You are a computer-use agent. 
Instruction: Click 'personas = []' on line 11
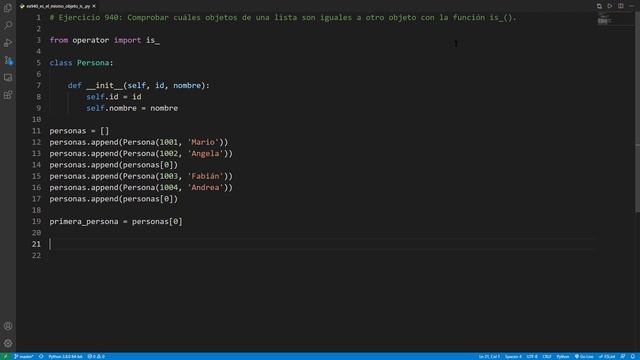(79, 131)
